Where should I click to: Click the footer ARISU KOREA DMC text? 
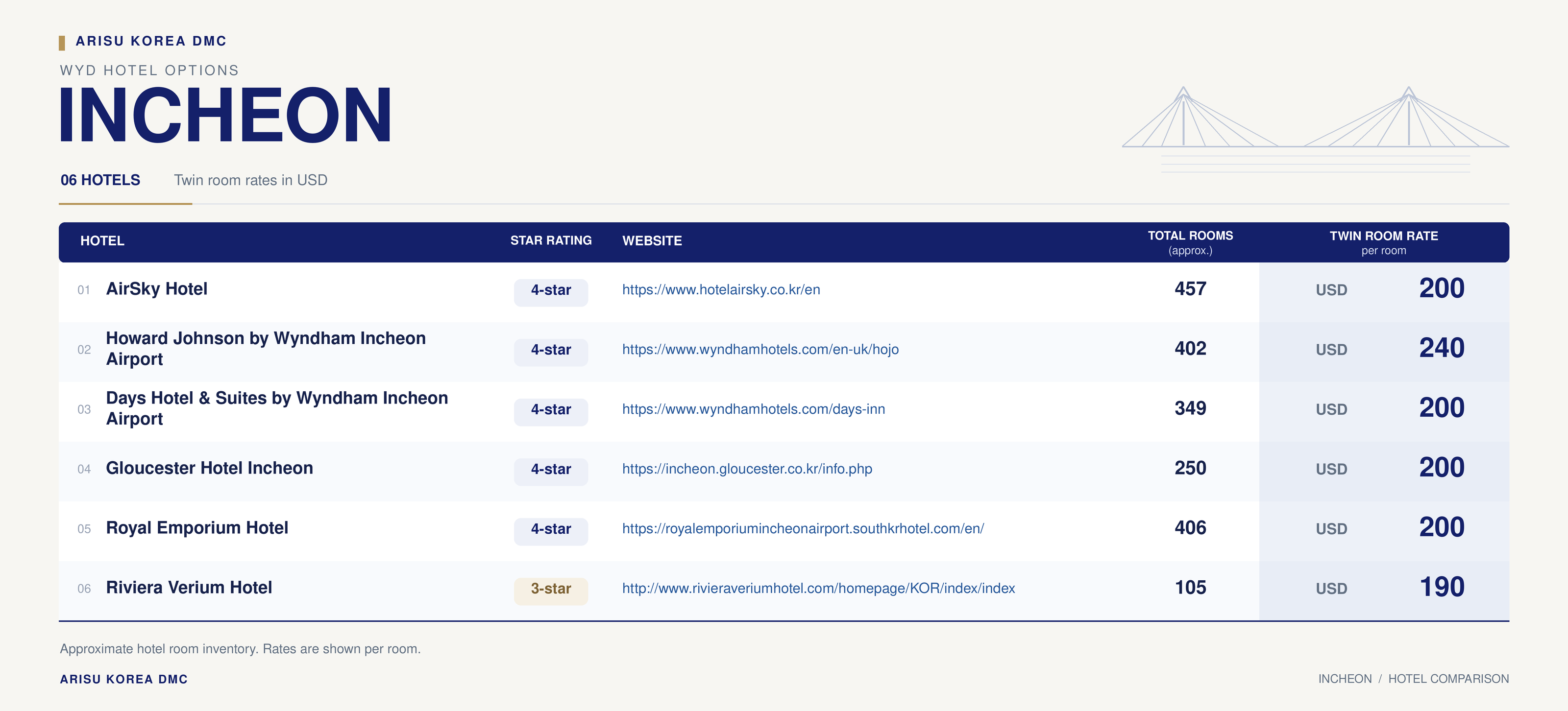pyautogui.click(x=123, y=679)
